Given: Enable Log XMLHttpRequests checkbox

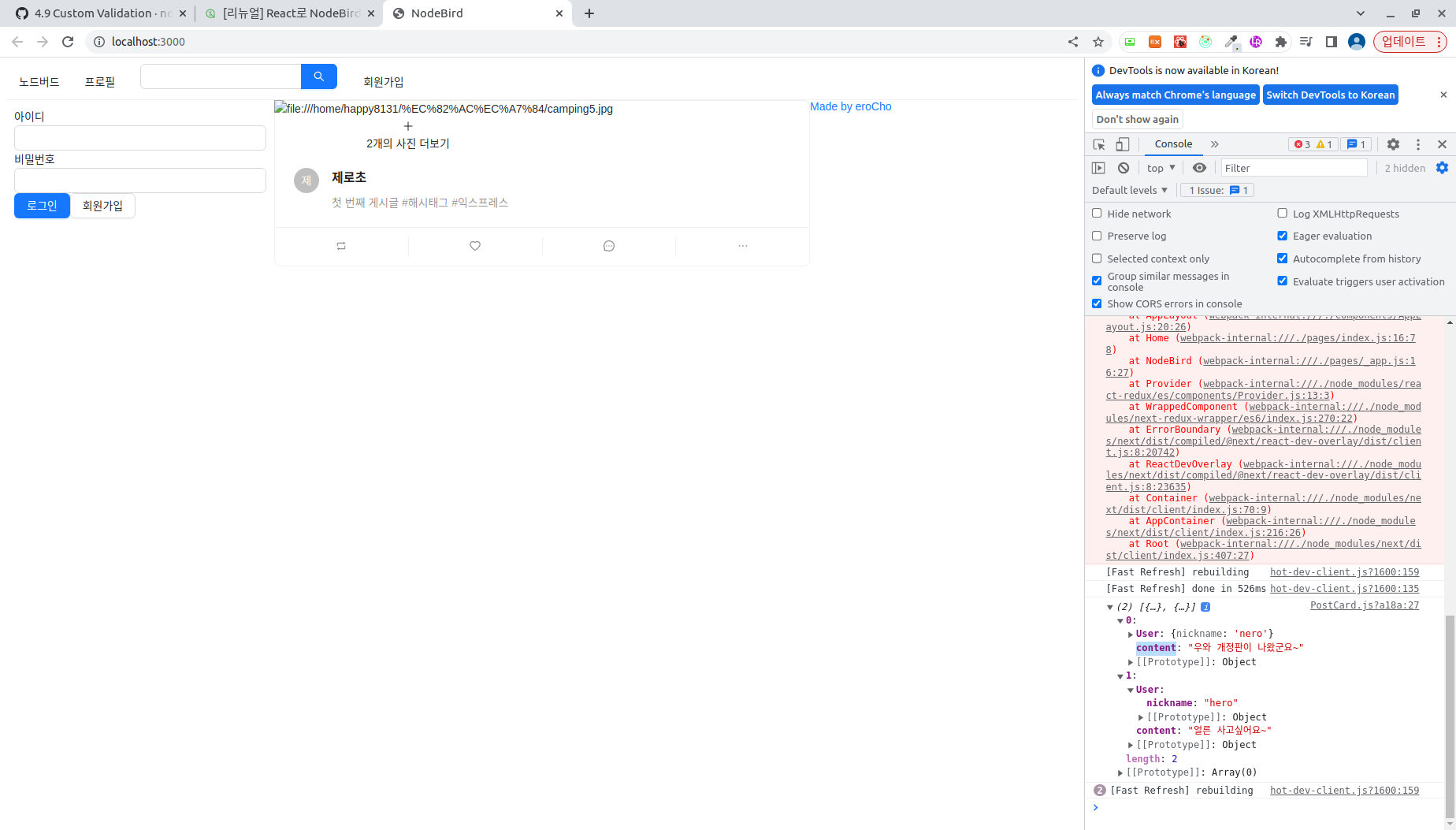Looking at the screenshot, I should coord(1283,214).
